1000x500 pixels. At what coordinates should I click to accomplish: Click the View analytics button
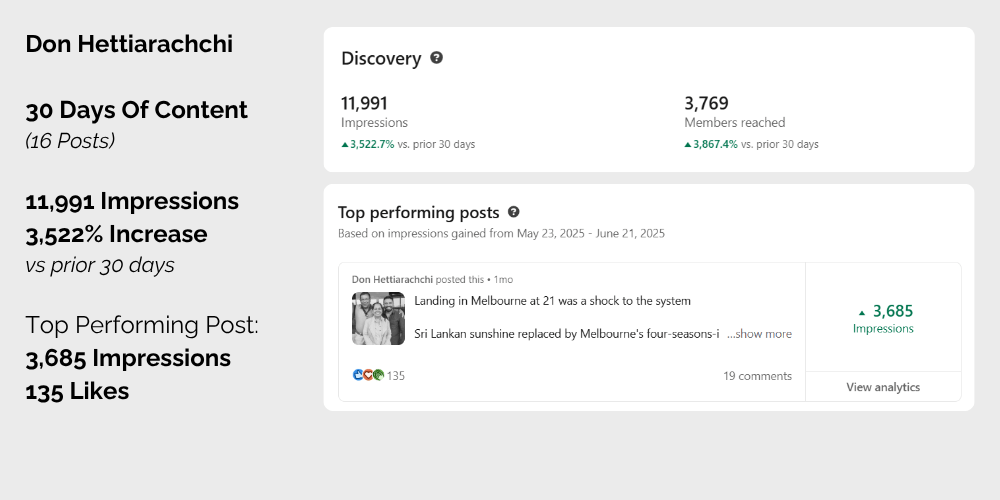883,386
